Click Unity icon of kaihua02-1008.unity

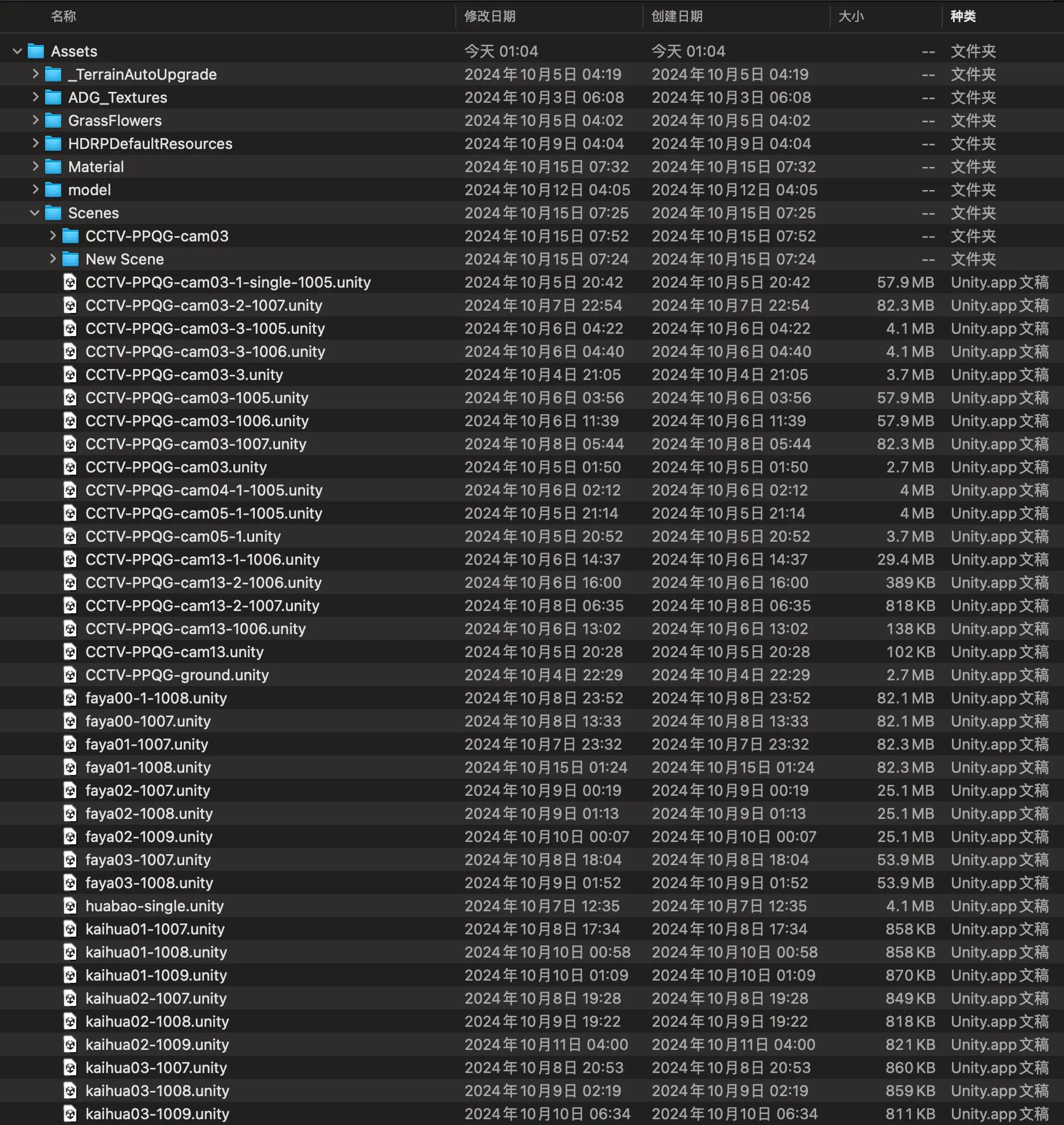[70, 1022]
